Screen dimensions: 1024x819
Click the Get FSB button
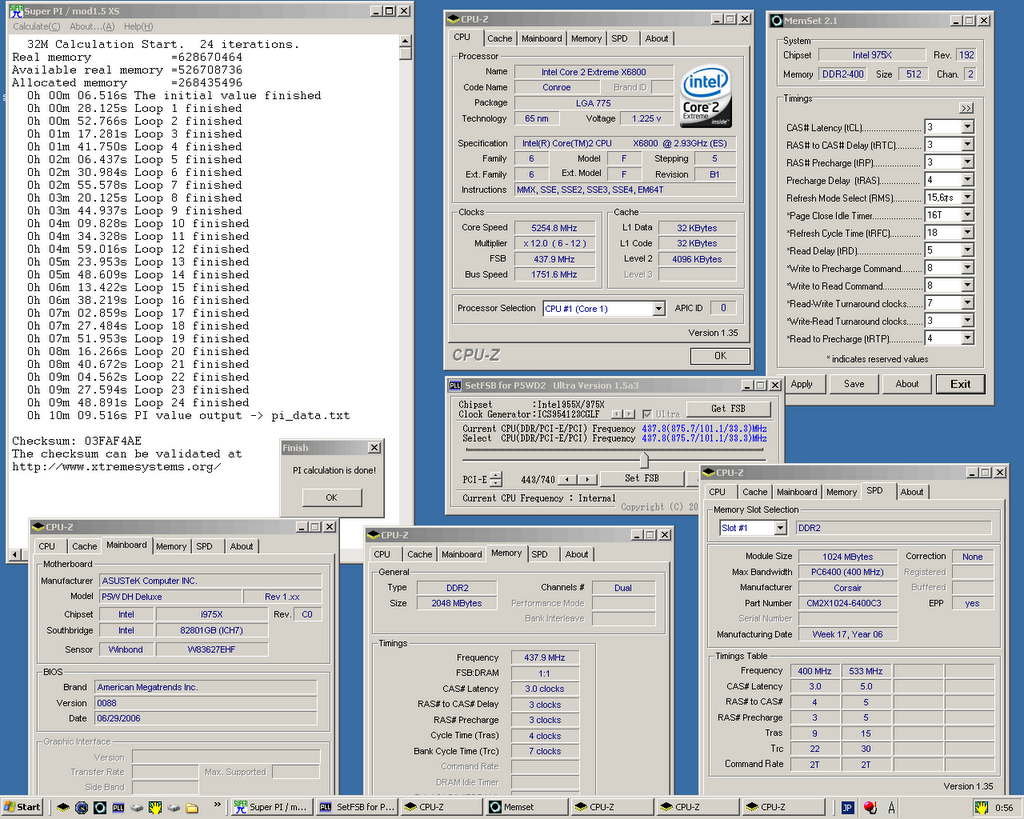[x=728, y=409]
